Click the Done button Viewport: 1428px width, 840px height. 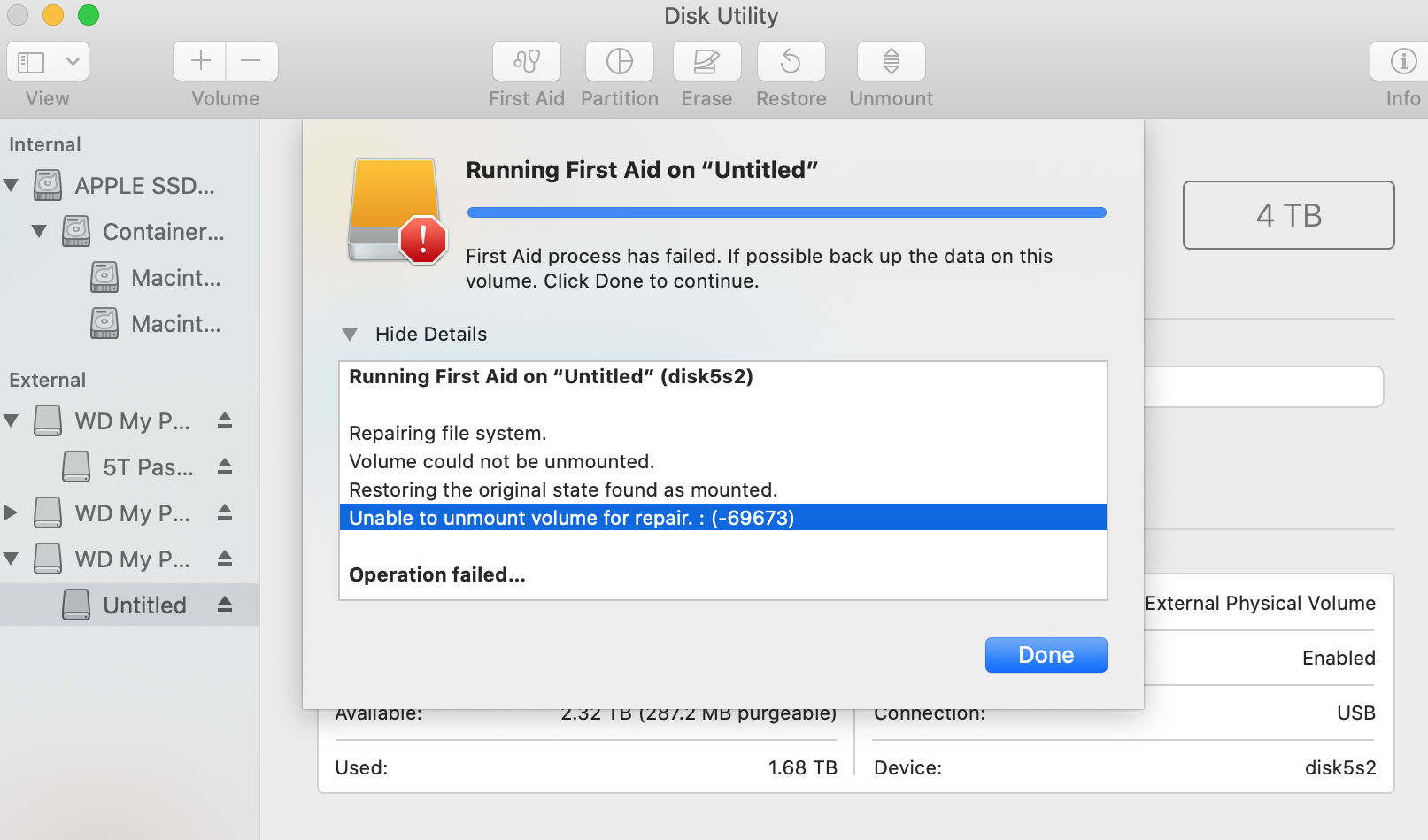(1046, 655)
